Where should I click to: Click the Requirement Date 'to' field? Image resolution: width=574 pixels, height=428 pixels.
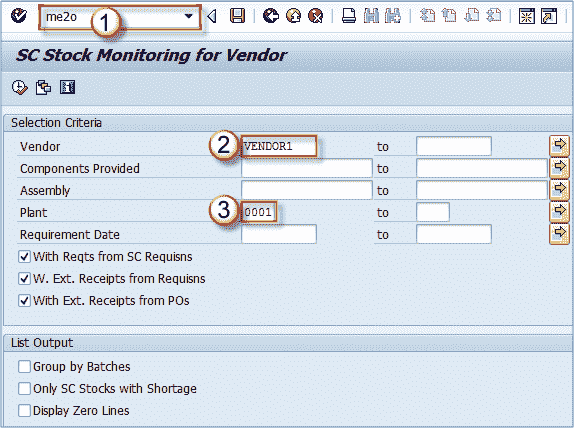[x=454, y=234]
